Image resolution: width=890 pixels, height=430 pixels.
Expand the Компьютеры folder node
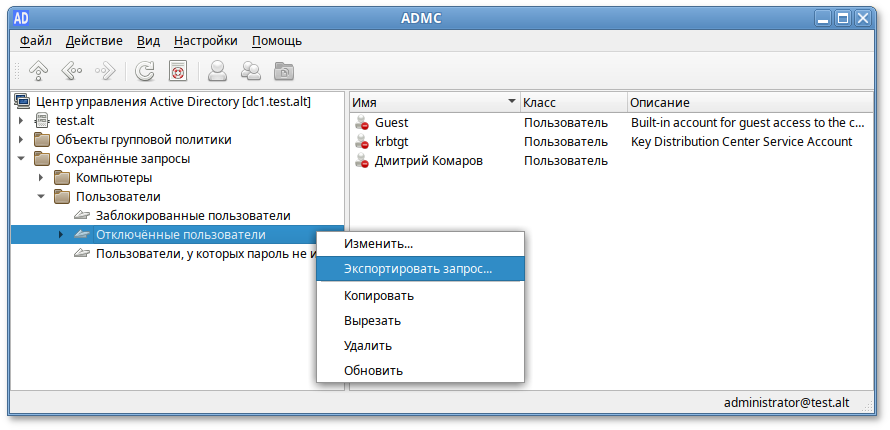point(41,178)
